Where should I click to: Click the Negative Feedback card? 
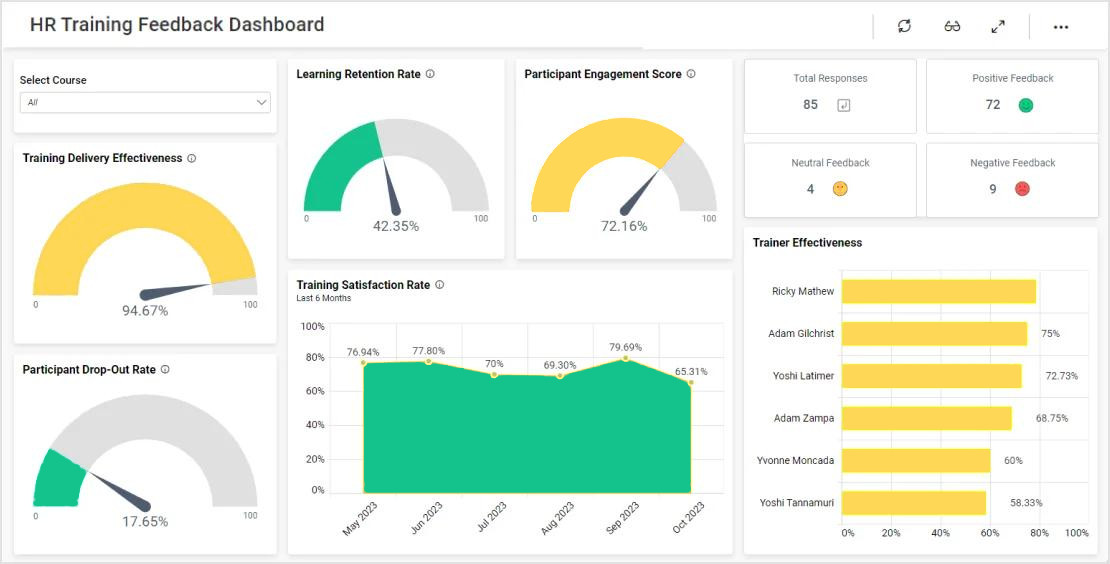pyautogui.click(x=1012, y=180)
